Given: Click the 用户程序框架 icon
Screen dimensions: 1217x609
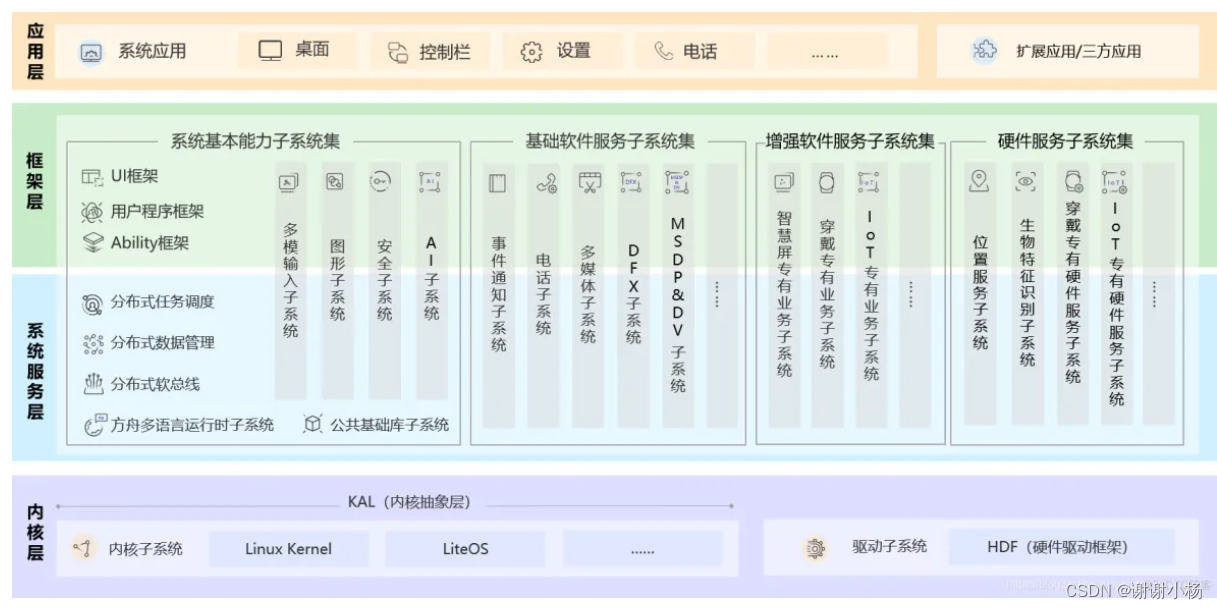Looking at the screenshot, I should (93, 211).
